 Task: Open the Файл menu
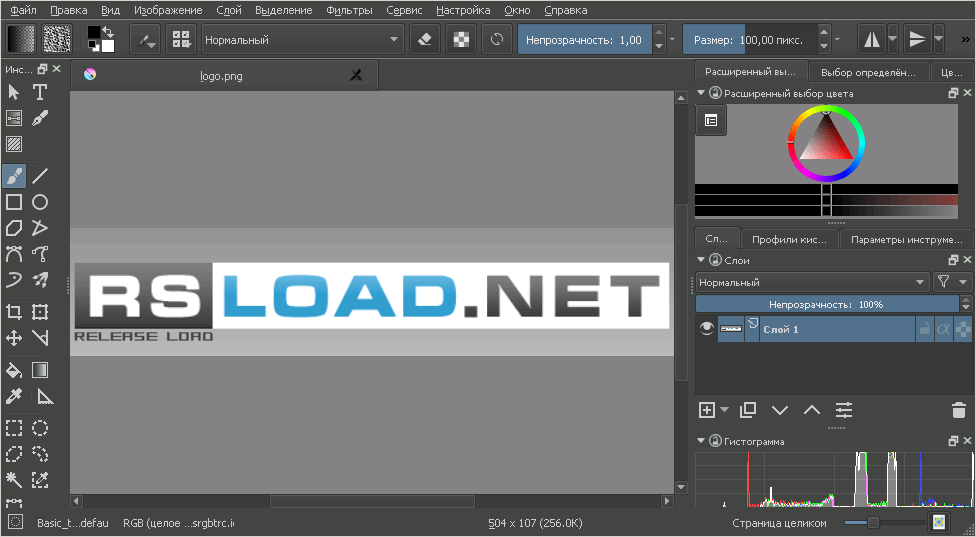[24, 10]
